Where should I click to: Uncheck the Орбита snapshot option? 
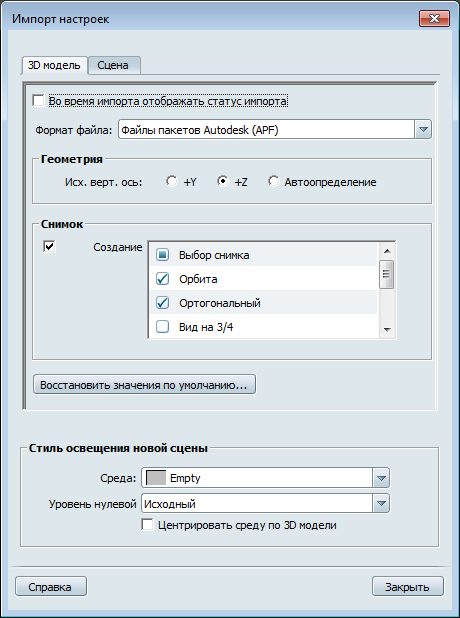162,279
